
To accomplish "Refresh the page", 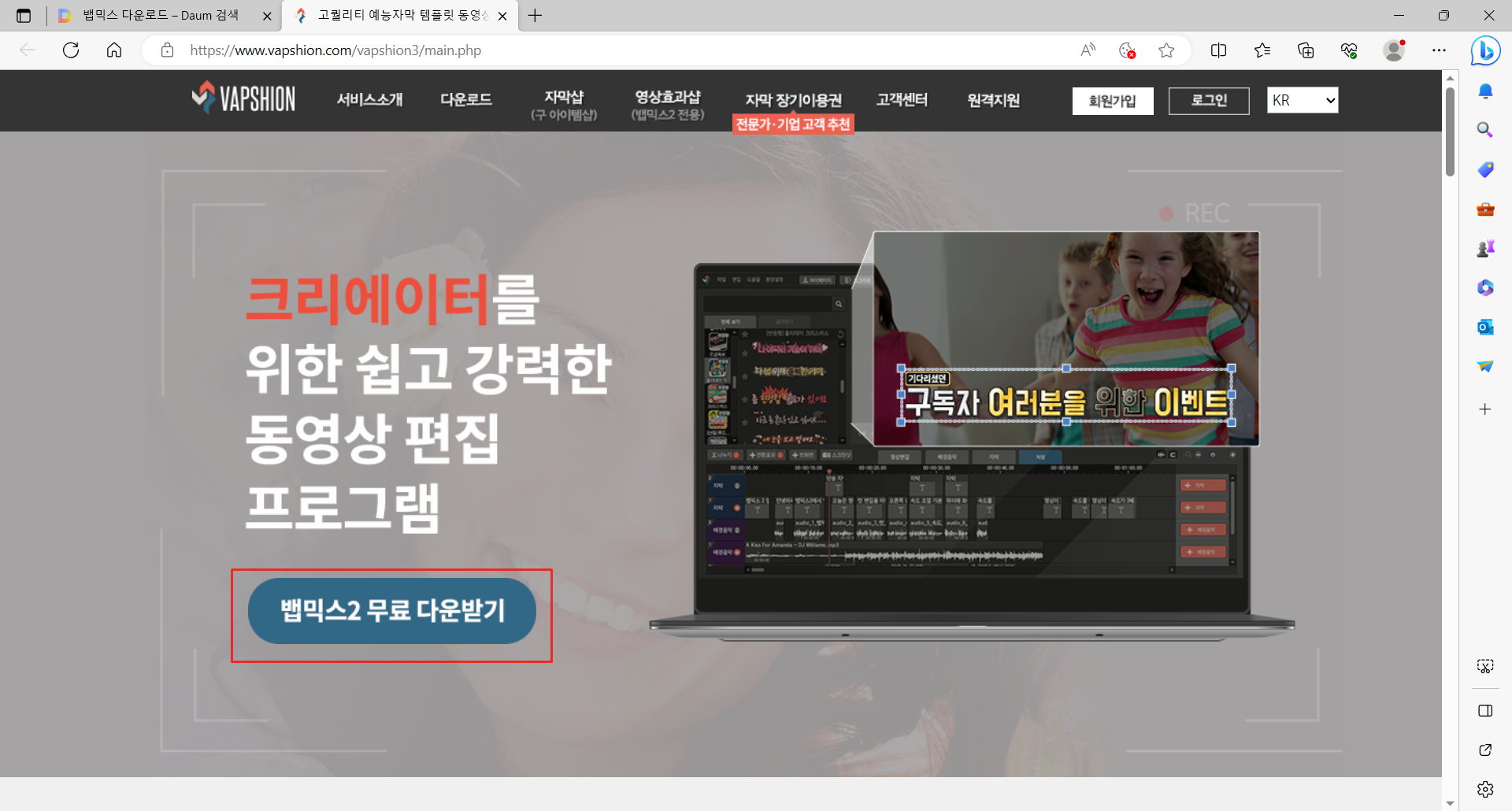I will pos(71,50).
